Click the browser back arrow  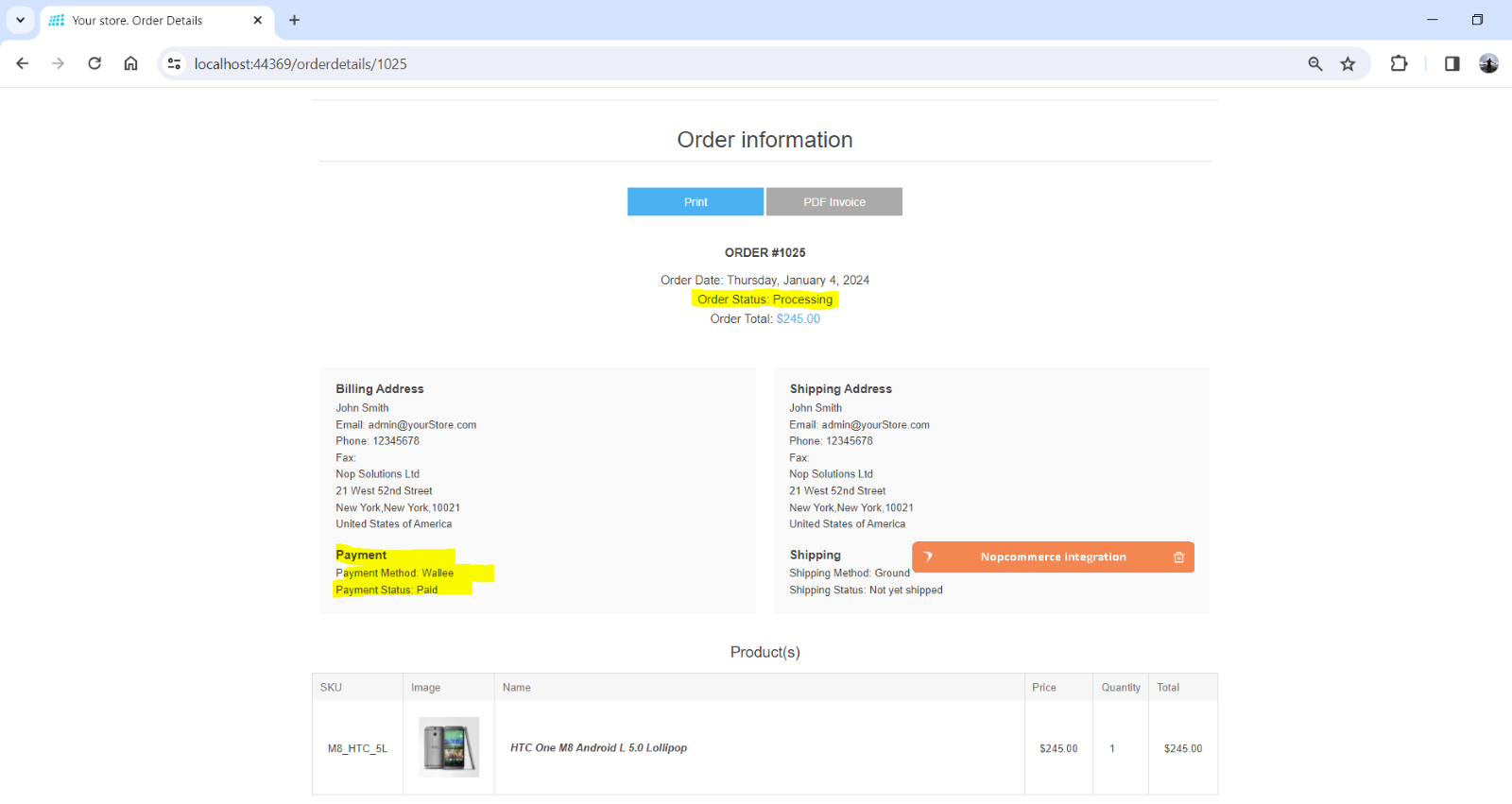[23, 63]
